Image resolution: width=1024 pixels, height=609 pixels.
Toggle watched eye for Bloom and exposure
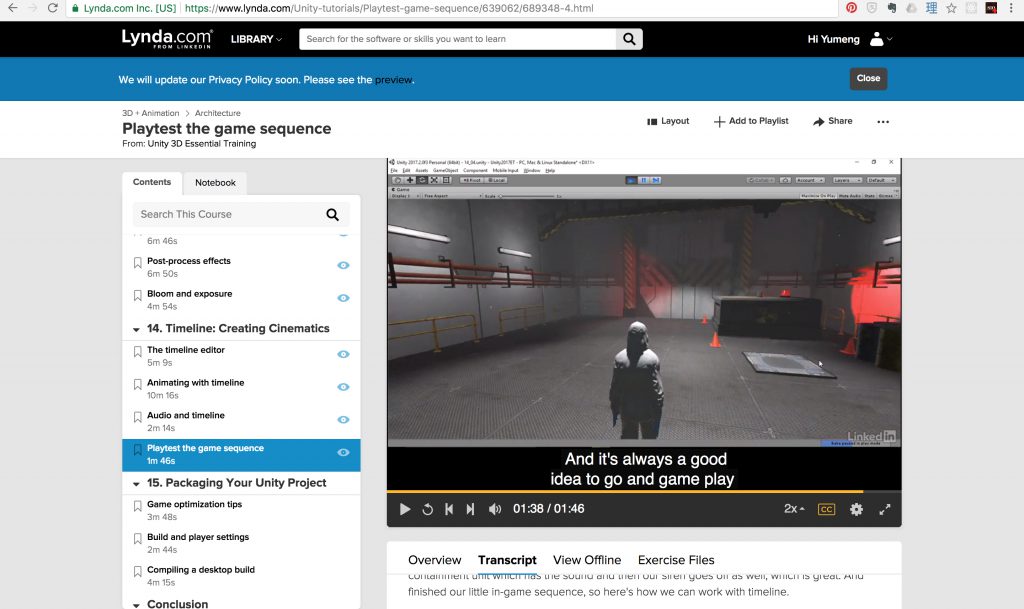click(x=343, y=298)
